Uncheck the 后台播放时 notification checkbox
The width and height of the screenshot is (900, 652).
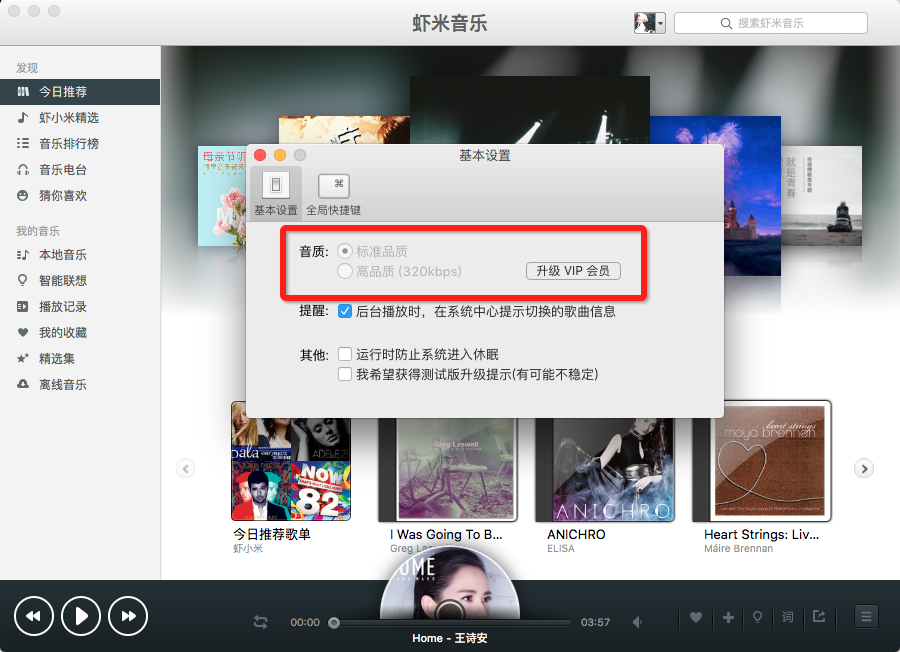(344, 311)
